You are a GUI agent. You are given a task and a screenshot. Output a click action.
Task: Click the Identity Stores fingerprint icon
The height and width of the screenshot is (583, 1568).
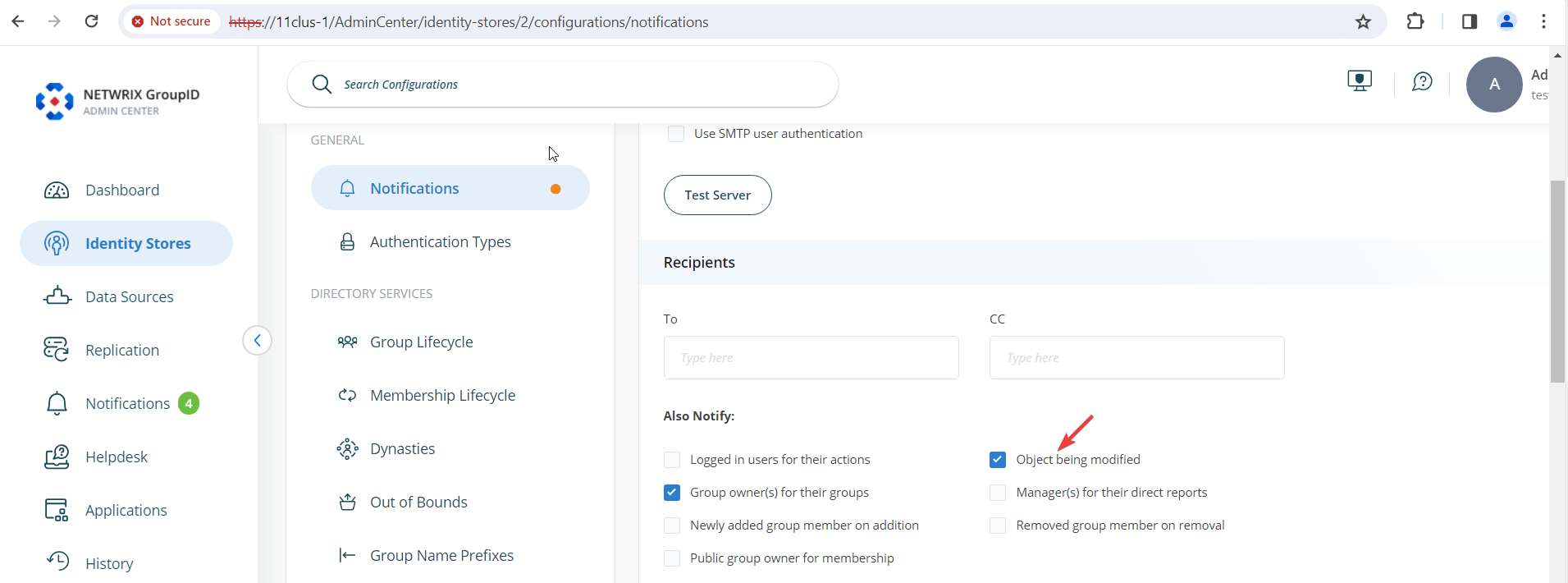coord(57,243)
